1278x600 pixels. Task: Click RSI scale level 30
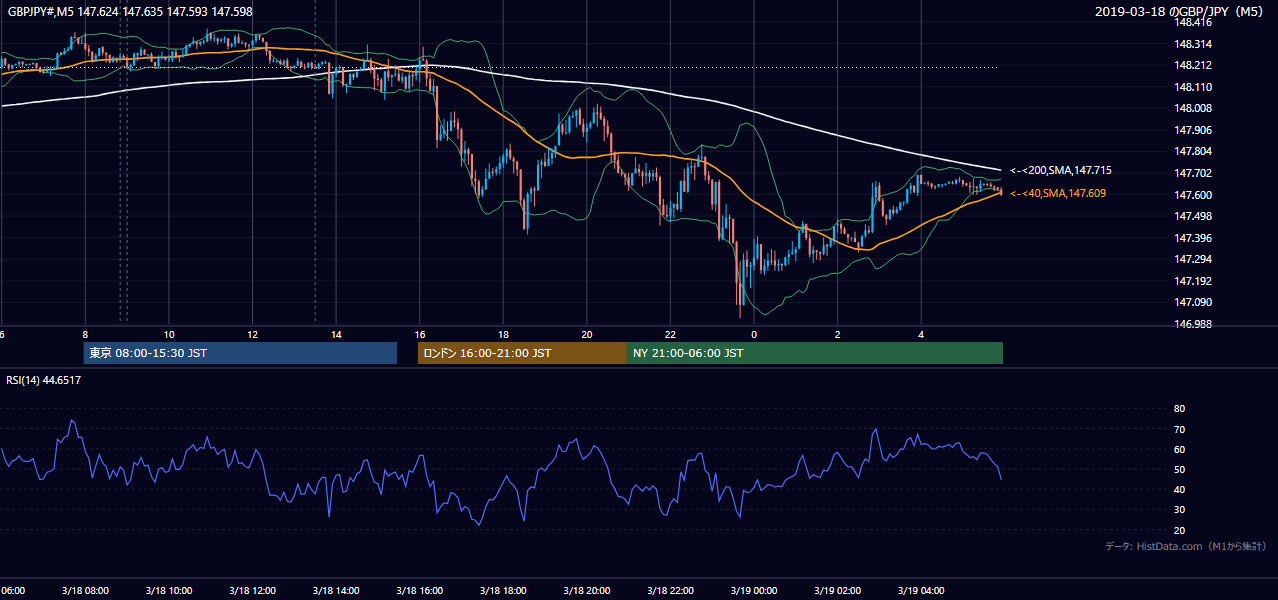[x=1179, y=510]
